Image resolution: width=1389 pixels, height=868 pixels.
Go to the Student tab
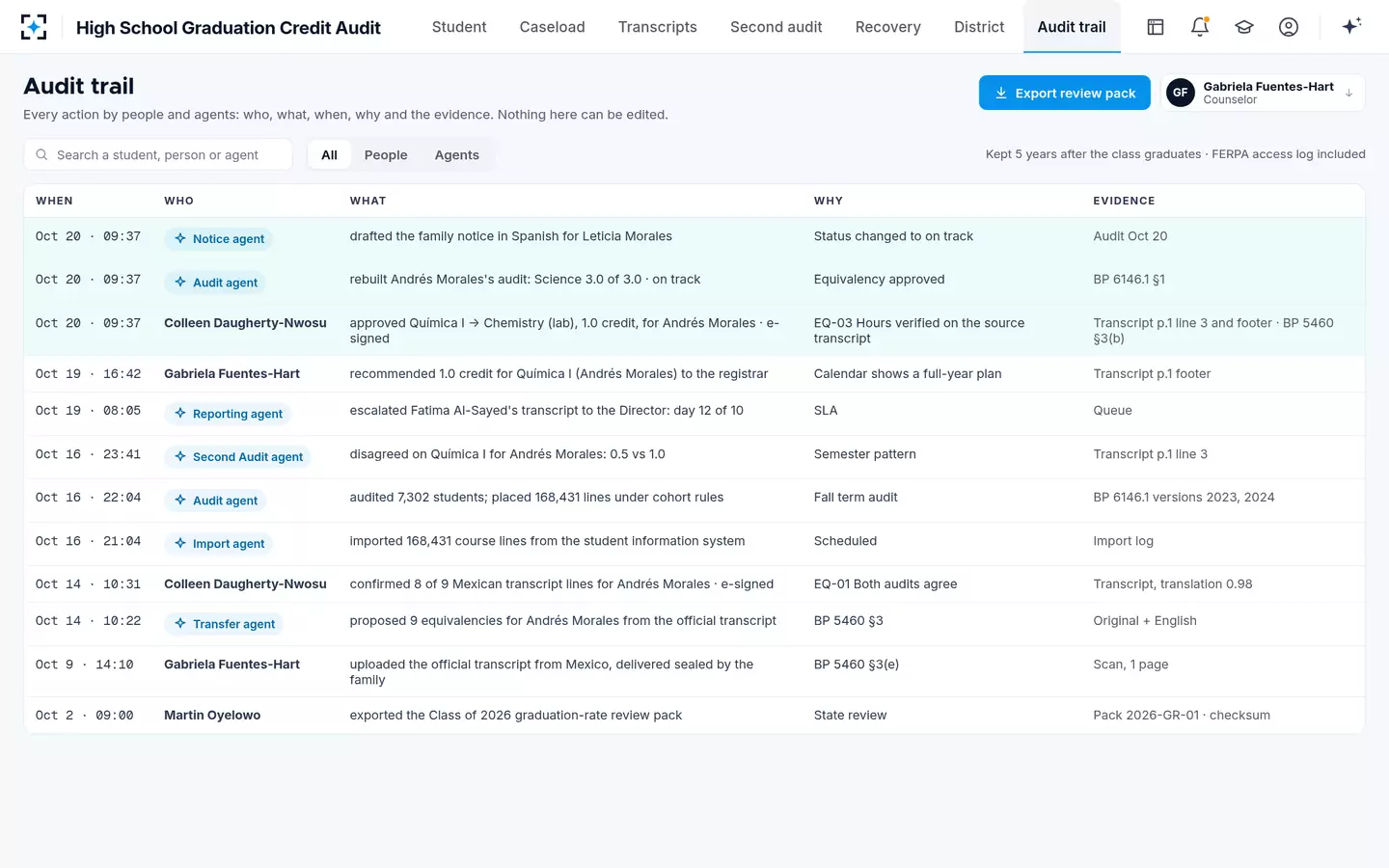[459, 27]
